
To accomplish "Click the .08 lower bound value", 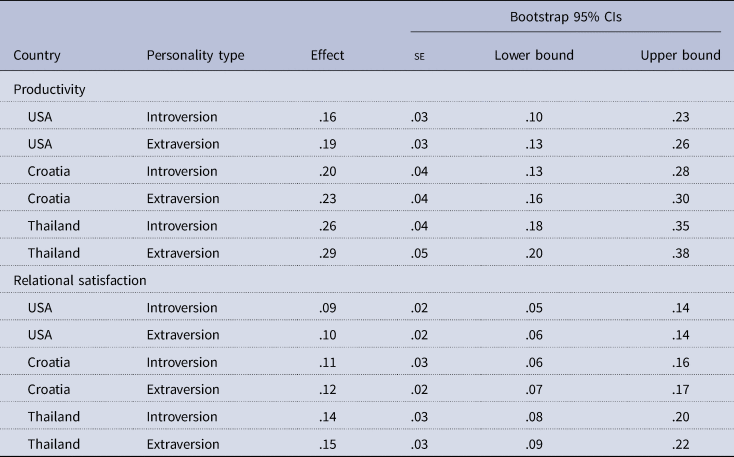I will (x=536, y=416).
